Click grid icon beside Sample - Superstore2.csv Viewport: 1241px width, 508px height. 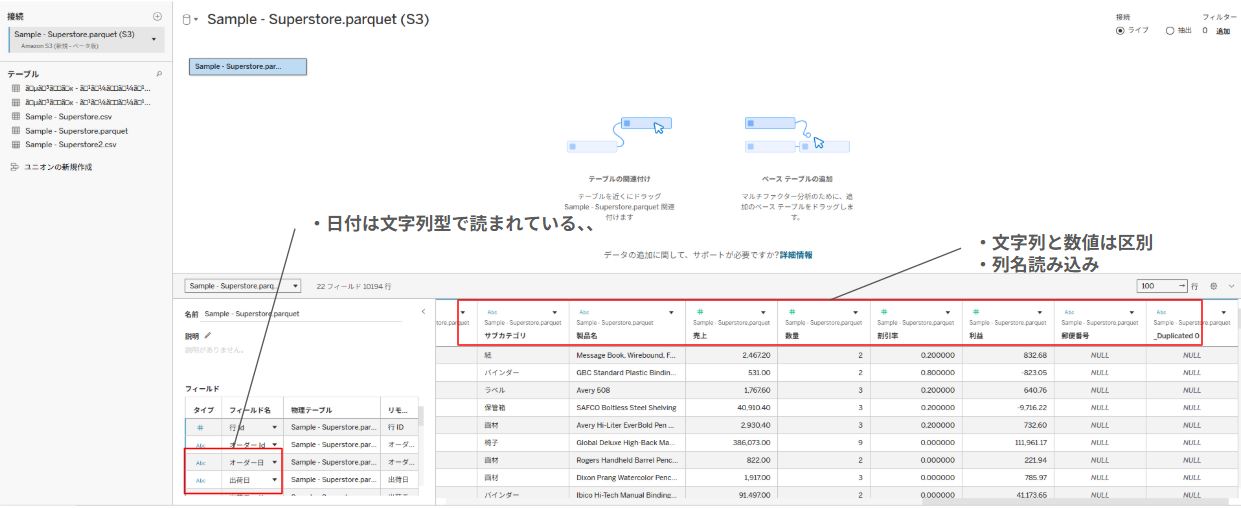coord(16,144)
